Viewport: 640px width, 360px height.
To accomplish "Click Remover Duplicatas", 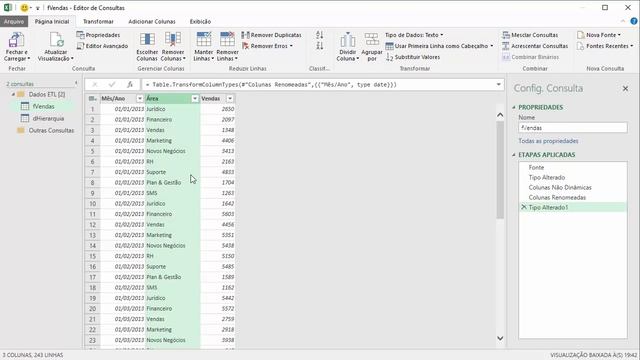I will coord(271,35).
